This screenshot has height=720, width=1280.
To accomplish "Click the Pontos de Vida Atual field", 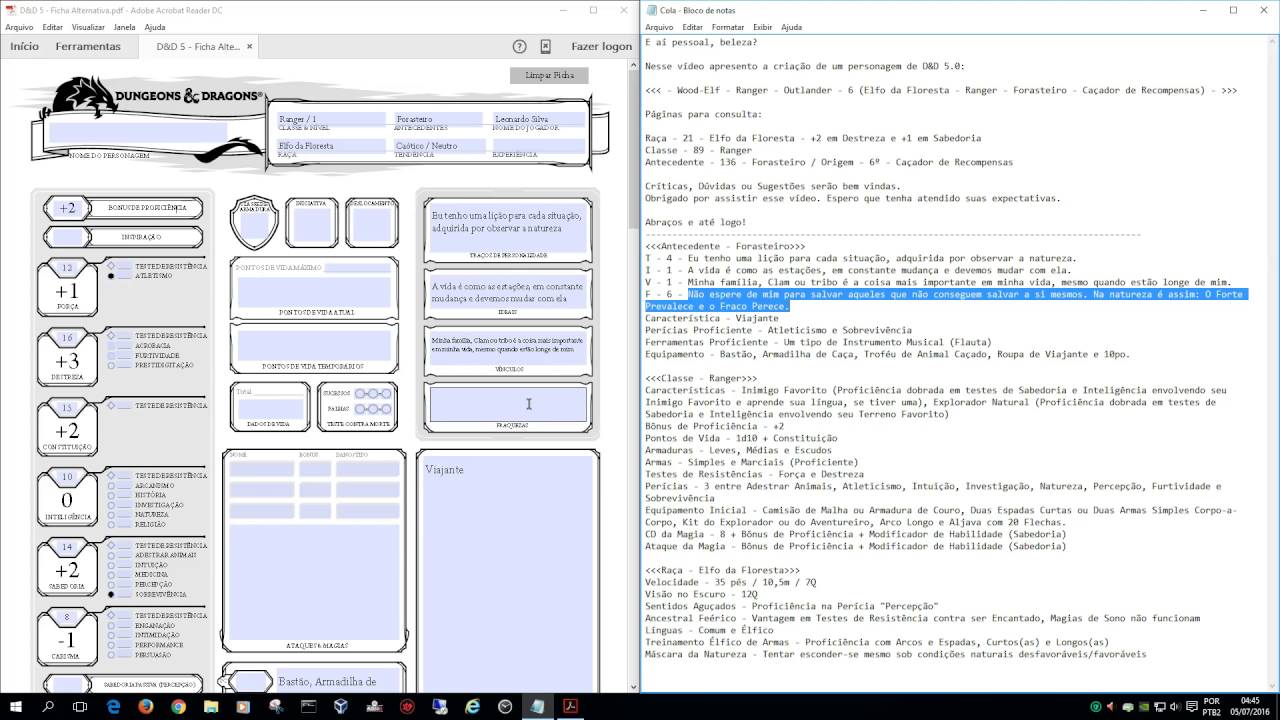I will [x=312, y=292].
